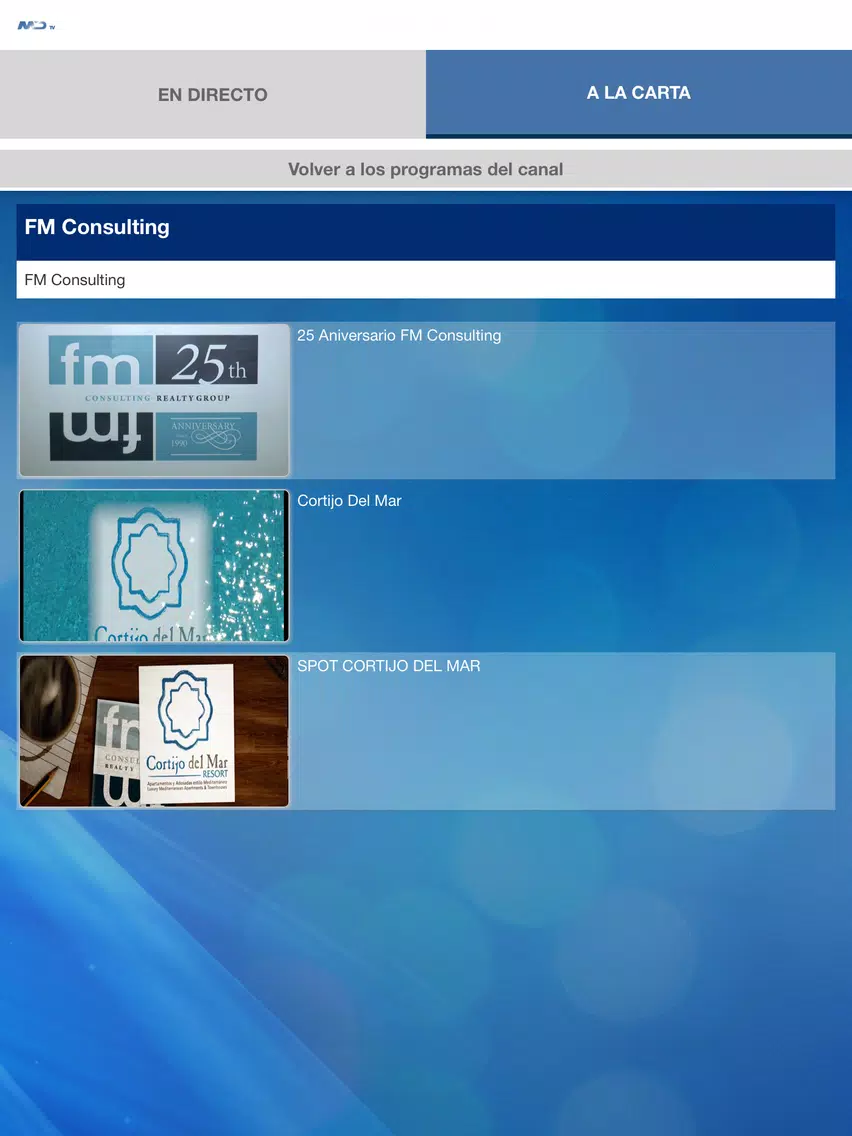852x1136 pixels.
Task: Select the SPOT CORTIJO DEL MAR title
Action: click(x=389, y=666)
